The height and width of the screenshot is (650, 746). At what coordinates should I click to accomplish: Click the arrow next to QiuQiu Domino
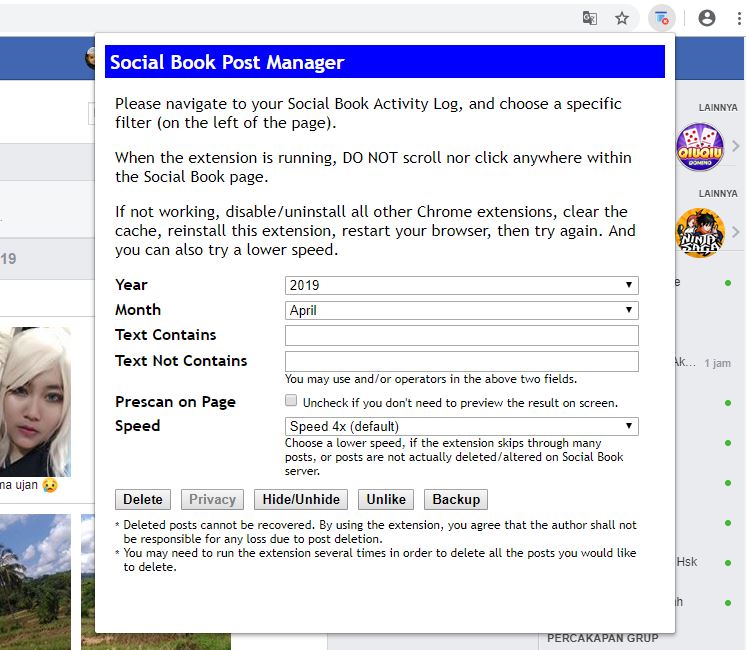(736, 146)
